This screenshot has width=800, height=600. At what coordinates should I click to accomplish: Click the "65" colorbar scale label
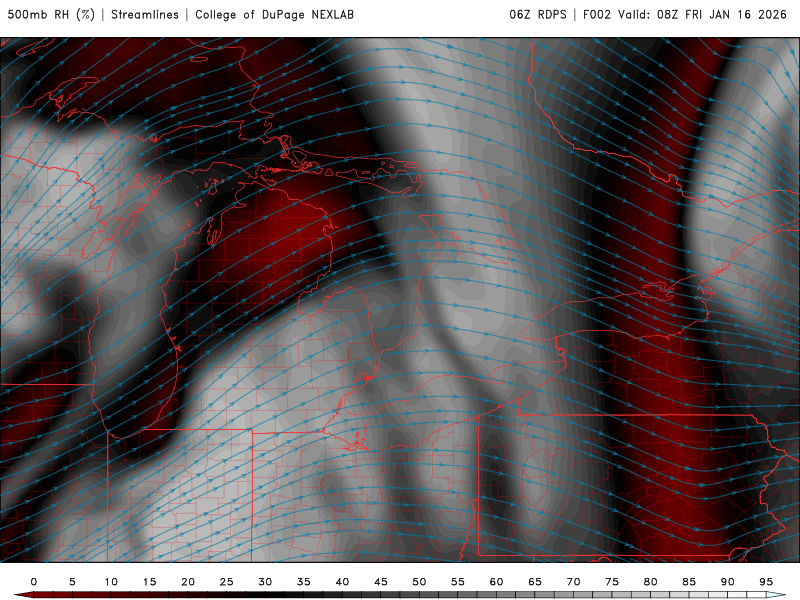(x=535, y=582)
